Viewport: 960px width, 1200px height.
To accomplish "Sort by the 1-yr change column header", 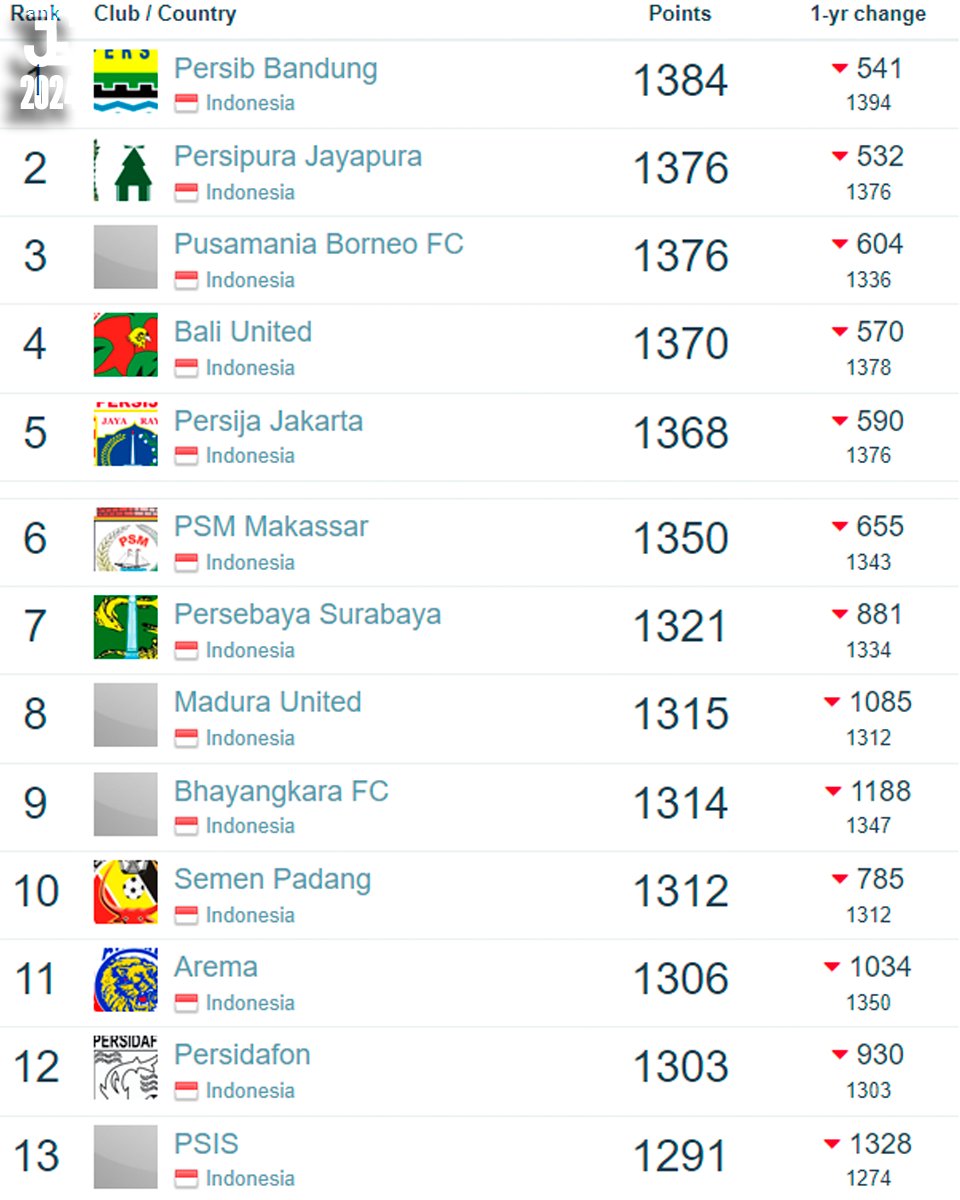I will point(868,14).
